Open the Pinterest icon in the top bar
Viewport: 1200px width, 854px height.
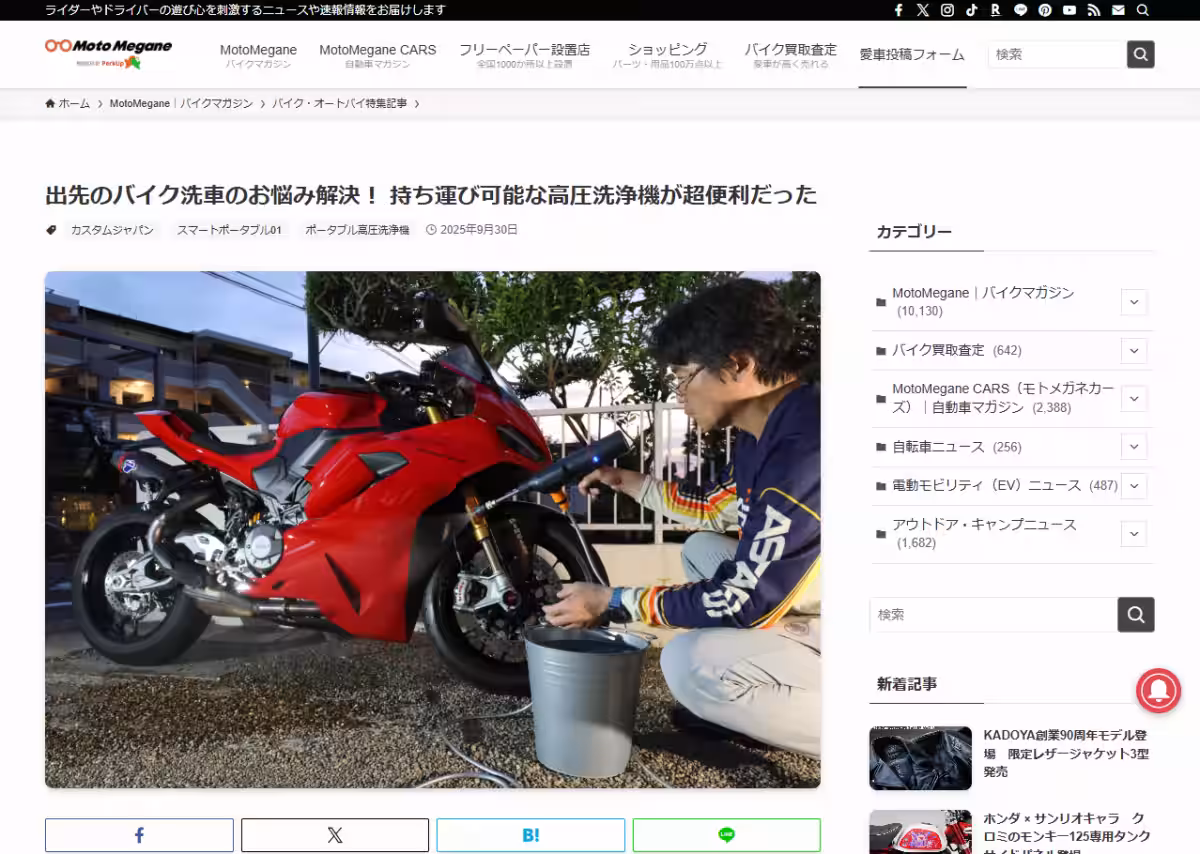[1044, 9]
